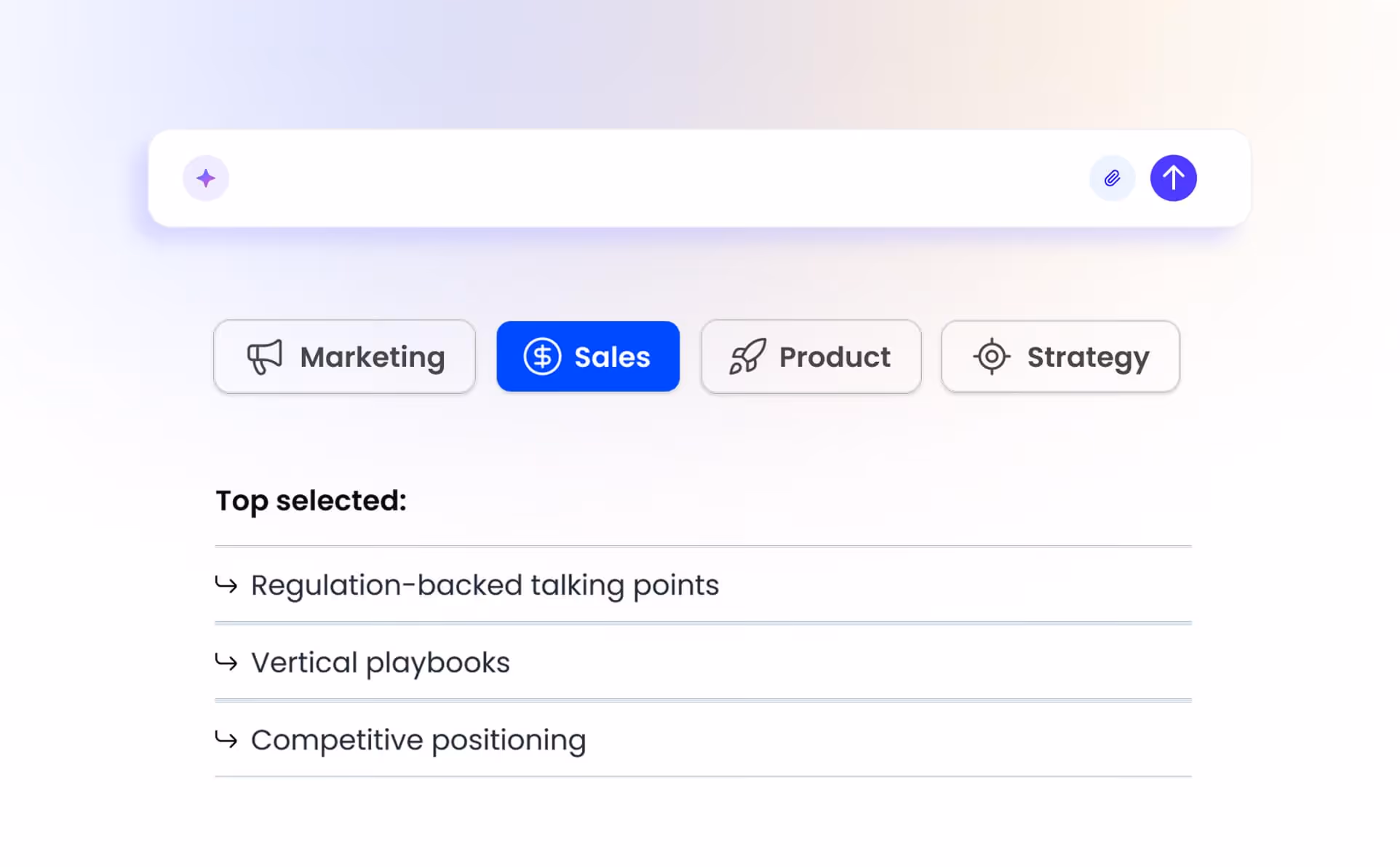Switch to the Marketing category tab
The width and height of the screenshot is (1400, 867).
345,357
